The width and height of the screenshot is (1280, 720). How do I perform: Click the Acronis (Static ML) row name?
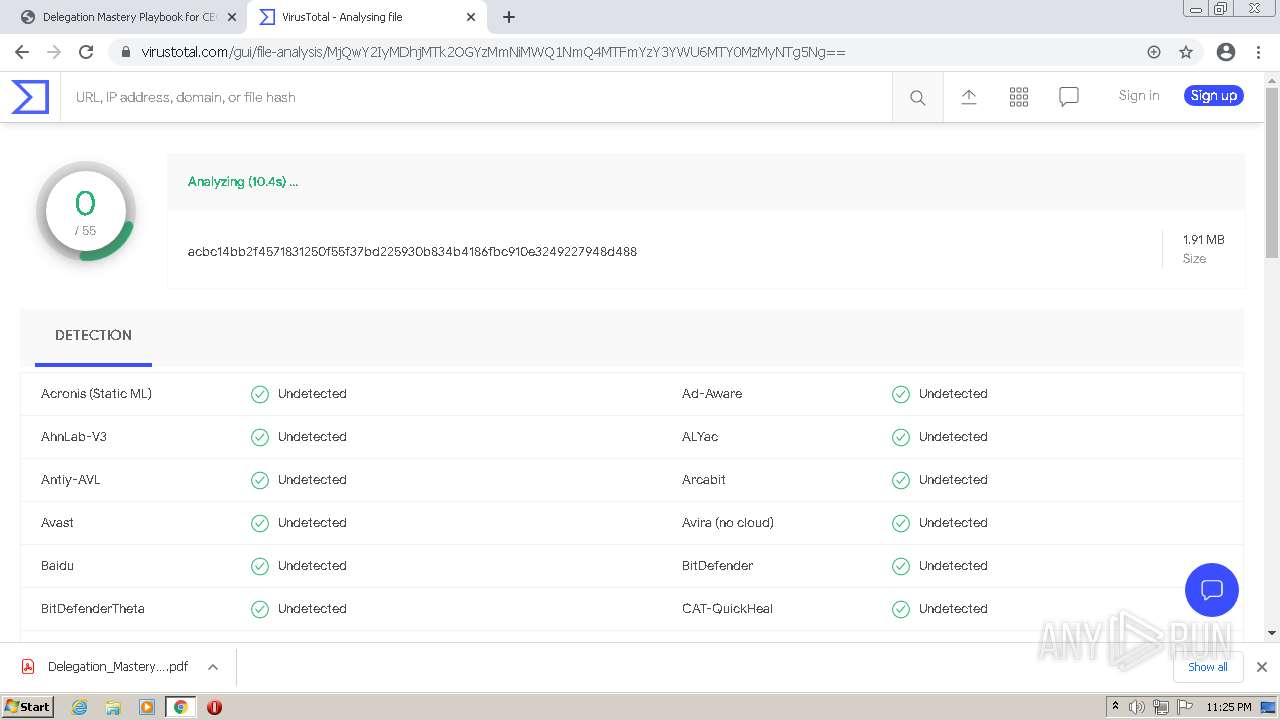[96, 394]
